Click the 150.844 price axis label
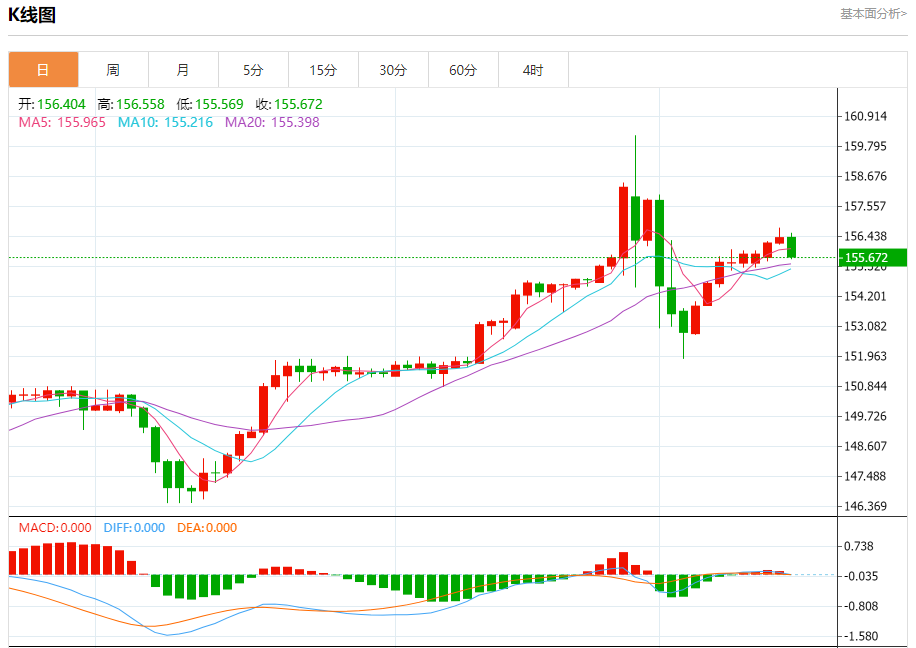This screenshot has width=916, height=648. pos(865,386)
